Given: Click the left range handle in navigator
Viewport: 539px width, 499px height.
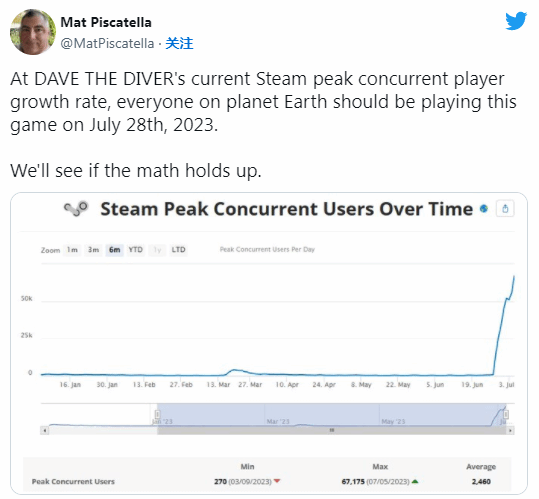Looking at the screenshot, I should tap(157, 414).
